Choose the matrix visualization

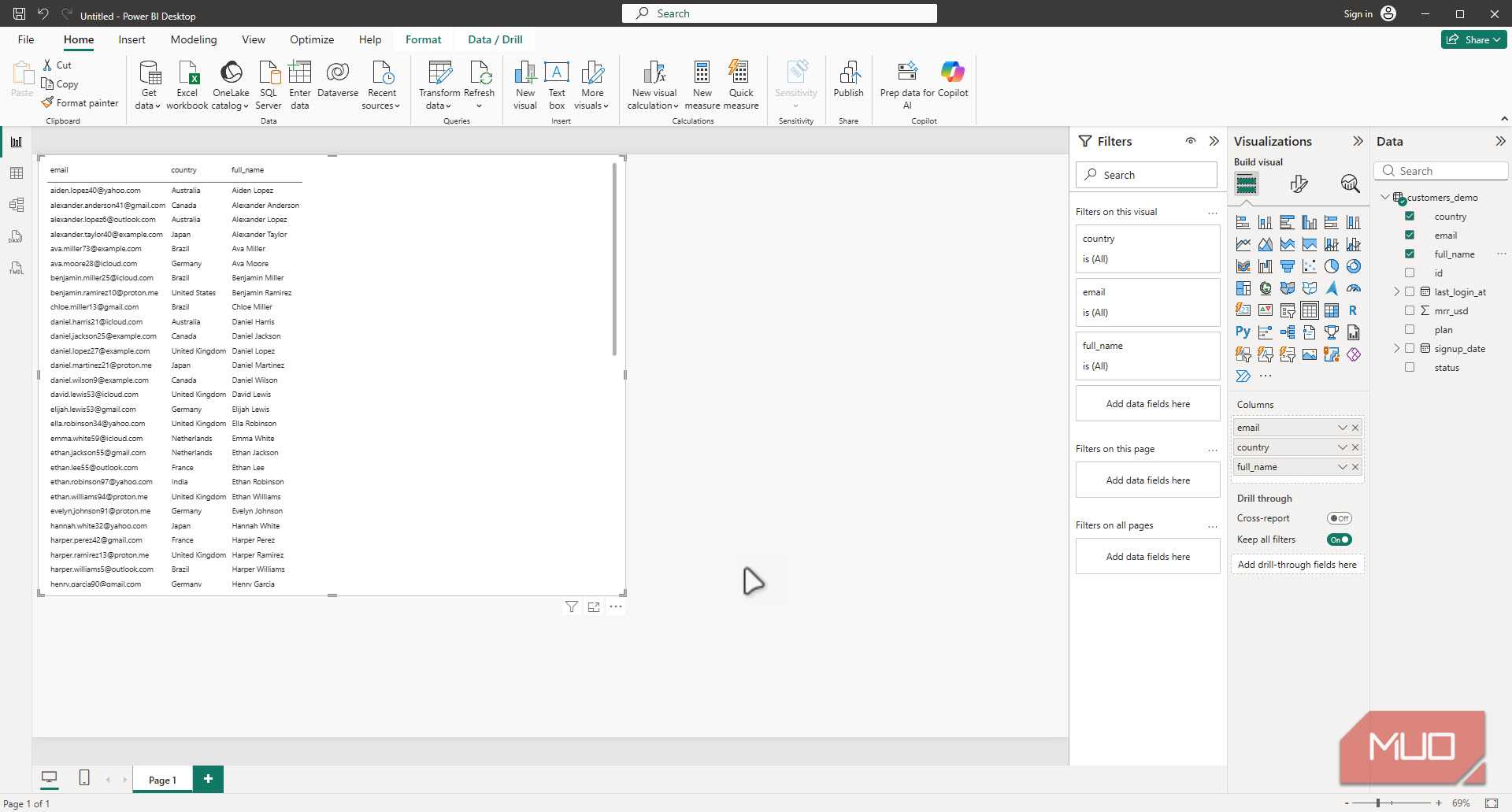[x=1331, y=310]
